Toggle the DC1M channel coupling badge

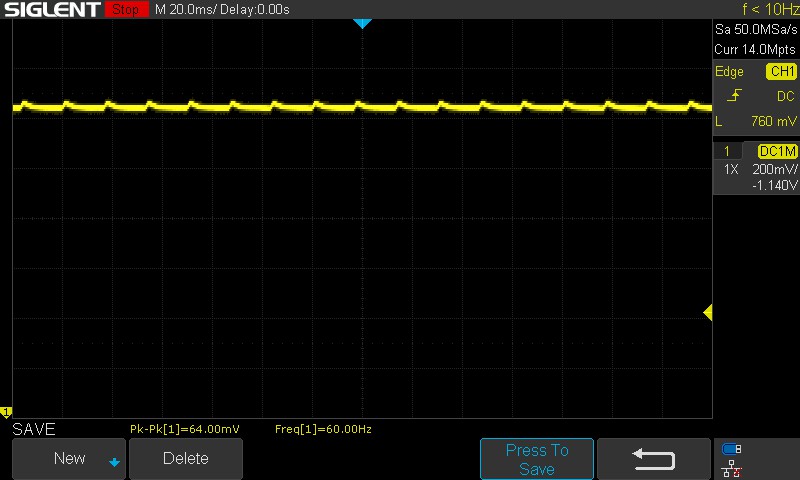pos(776,151)
